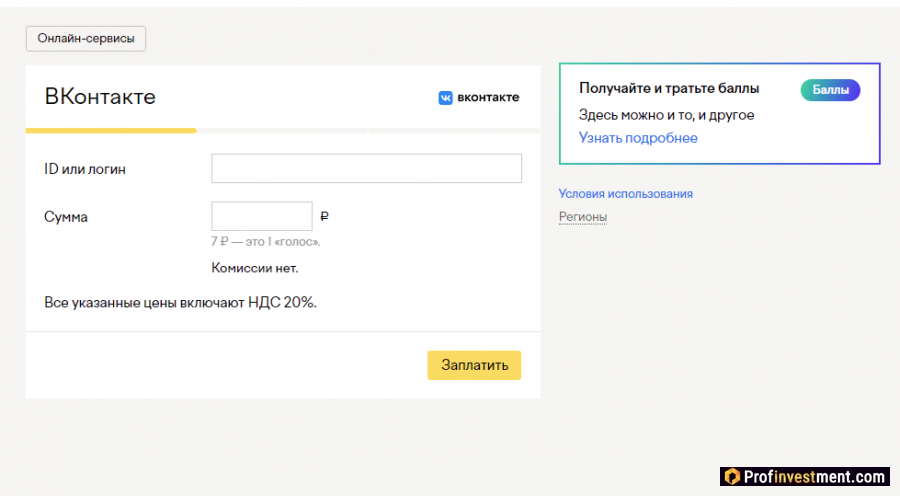
Task: Click the Сумма label
Action: click(66, 217)
